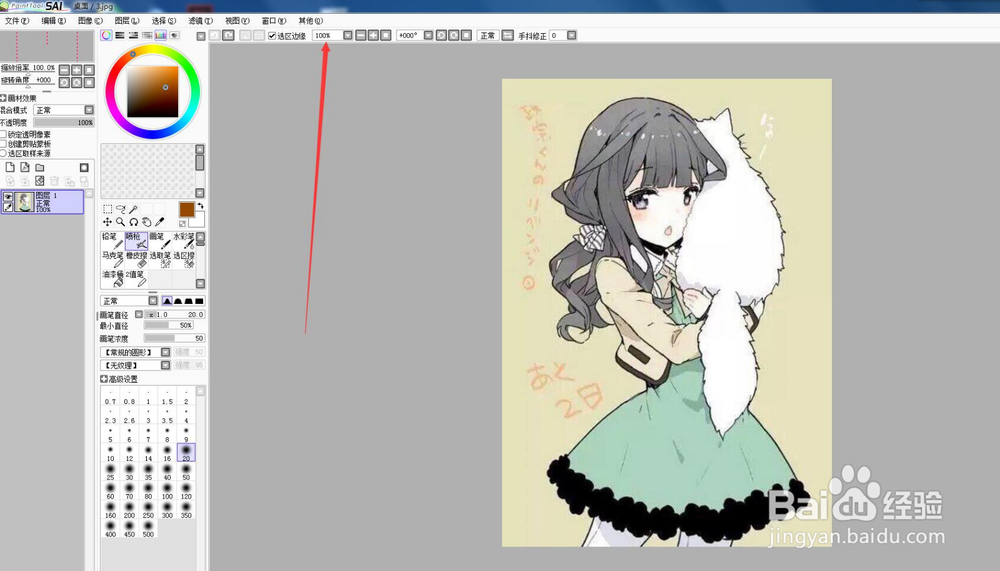Click the foreground brown color swatch
Screen dimensions: 1000x571
(187, 210)
